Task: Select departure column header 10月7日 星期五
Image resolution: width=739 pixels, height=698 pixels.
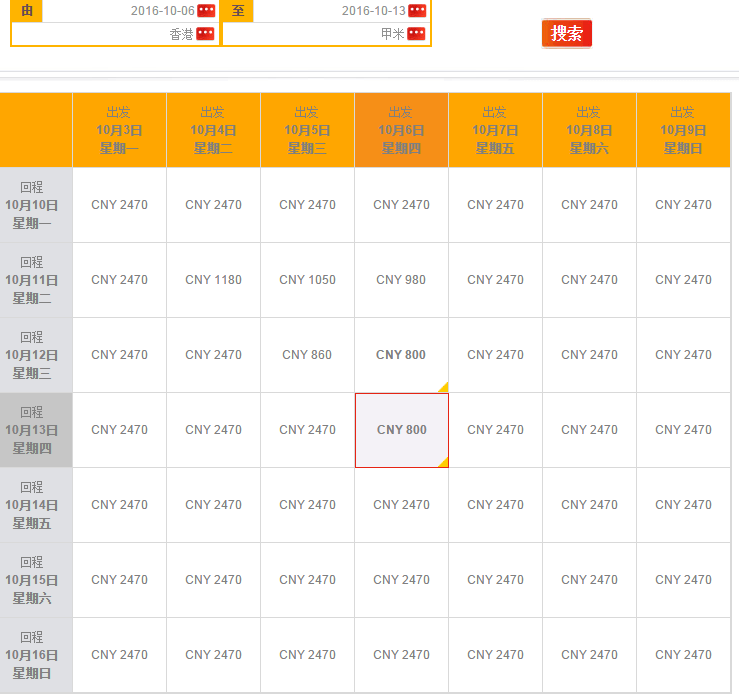Action: [x=495, y=130]
